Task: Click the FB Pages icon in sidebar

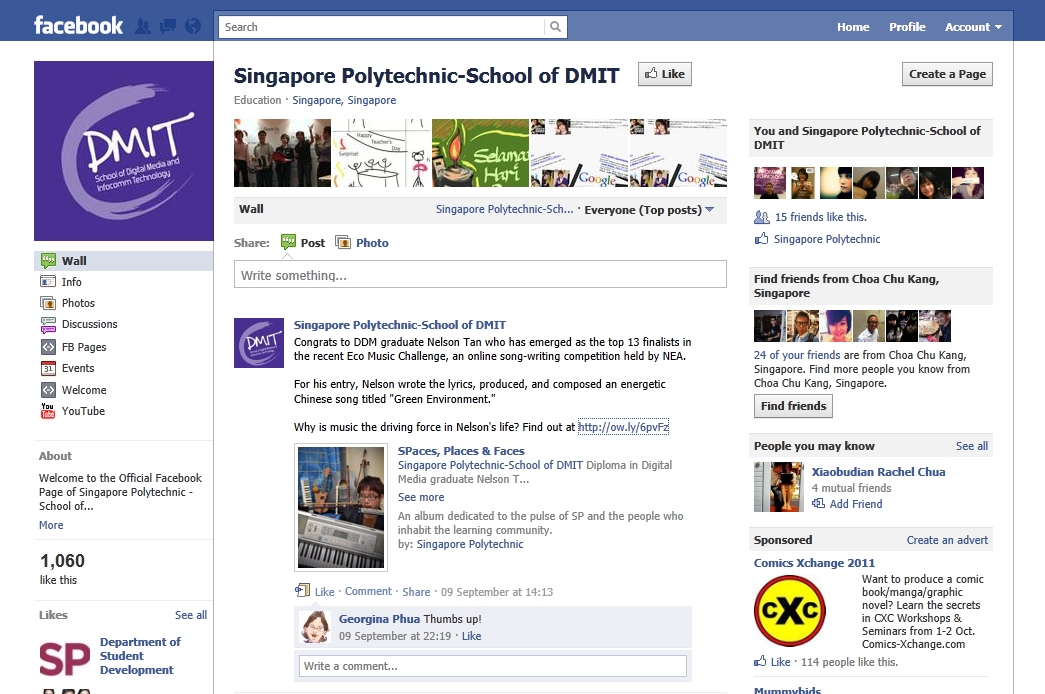Action: [48, 347]
